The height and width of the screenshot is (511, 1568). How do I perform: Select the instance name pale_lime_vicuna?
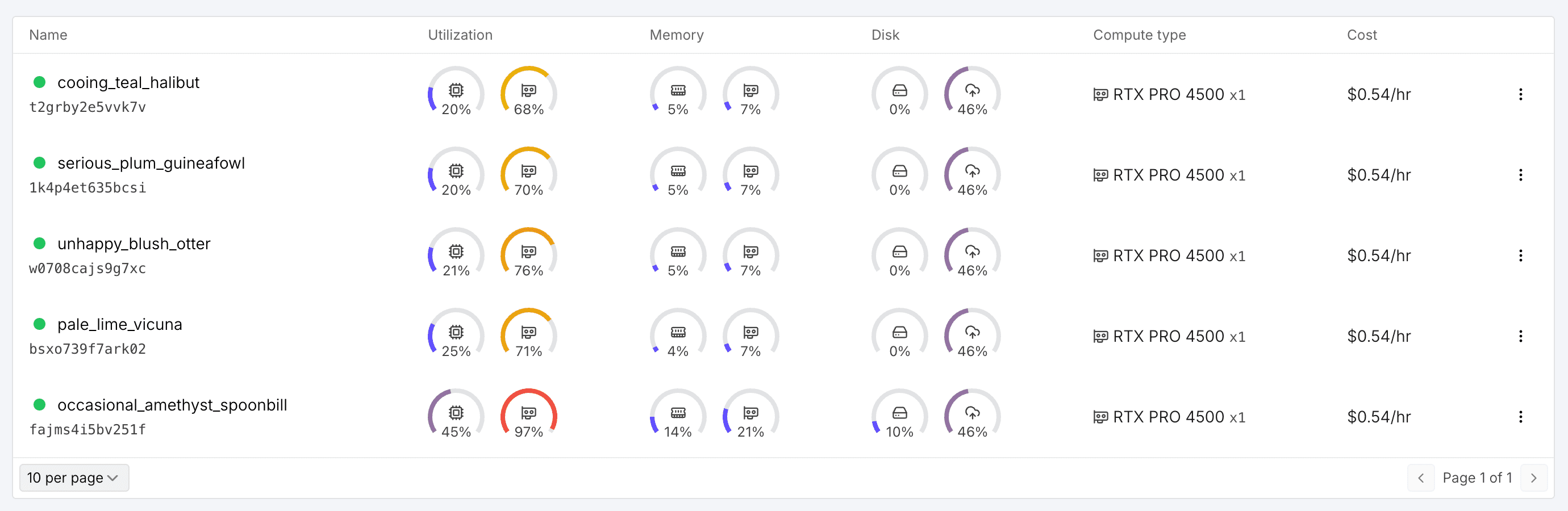[119, 324]
